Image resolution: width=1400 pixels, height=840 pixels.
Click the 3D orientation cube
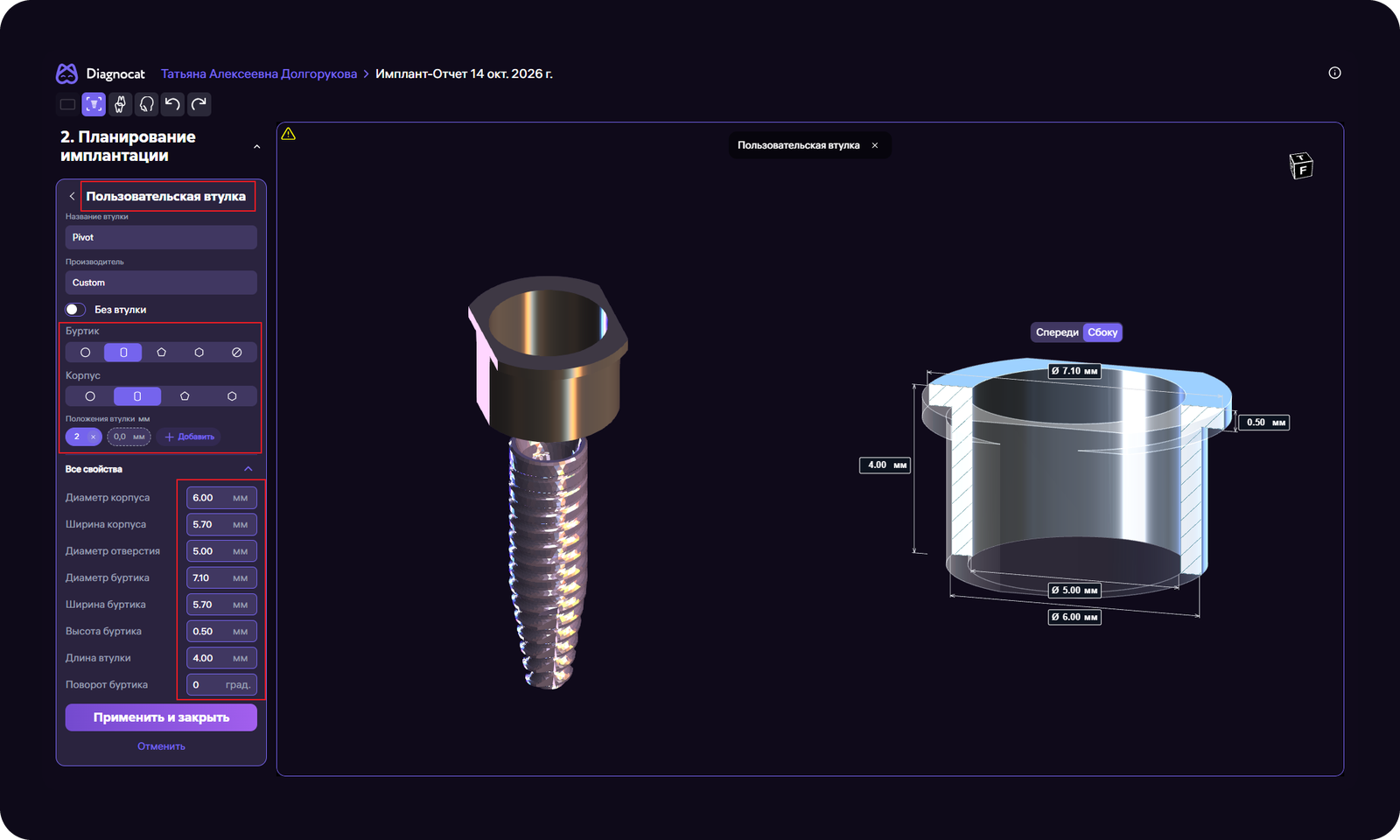tap(1301, 165)
